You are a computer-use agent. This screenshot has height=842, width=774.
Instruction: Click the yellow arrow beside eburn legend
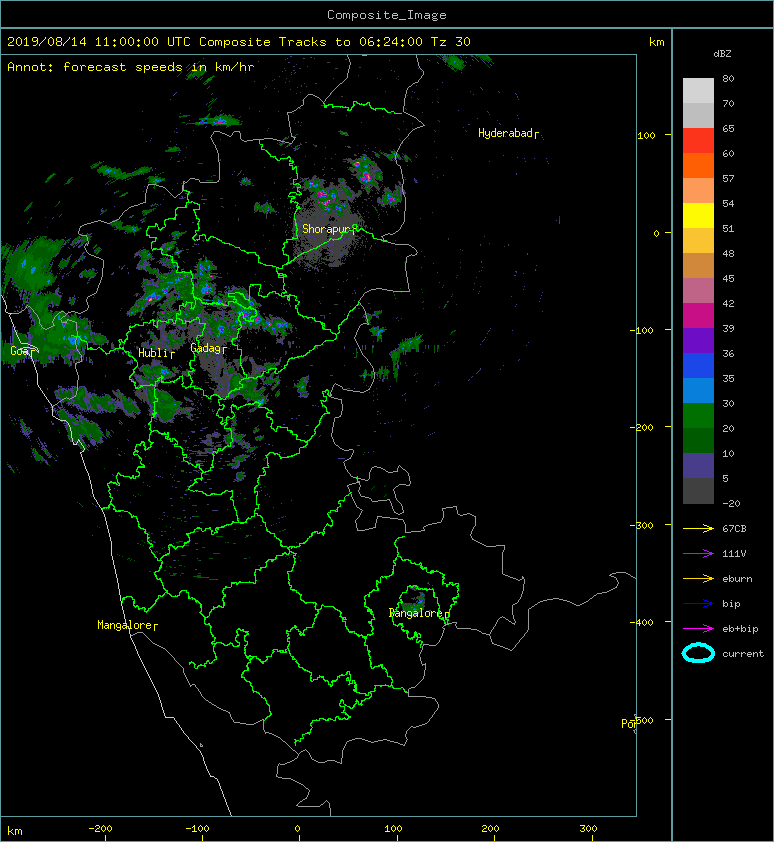click(x=698, y=578)
